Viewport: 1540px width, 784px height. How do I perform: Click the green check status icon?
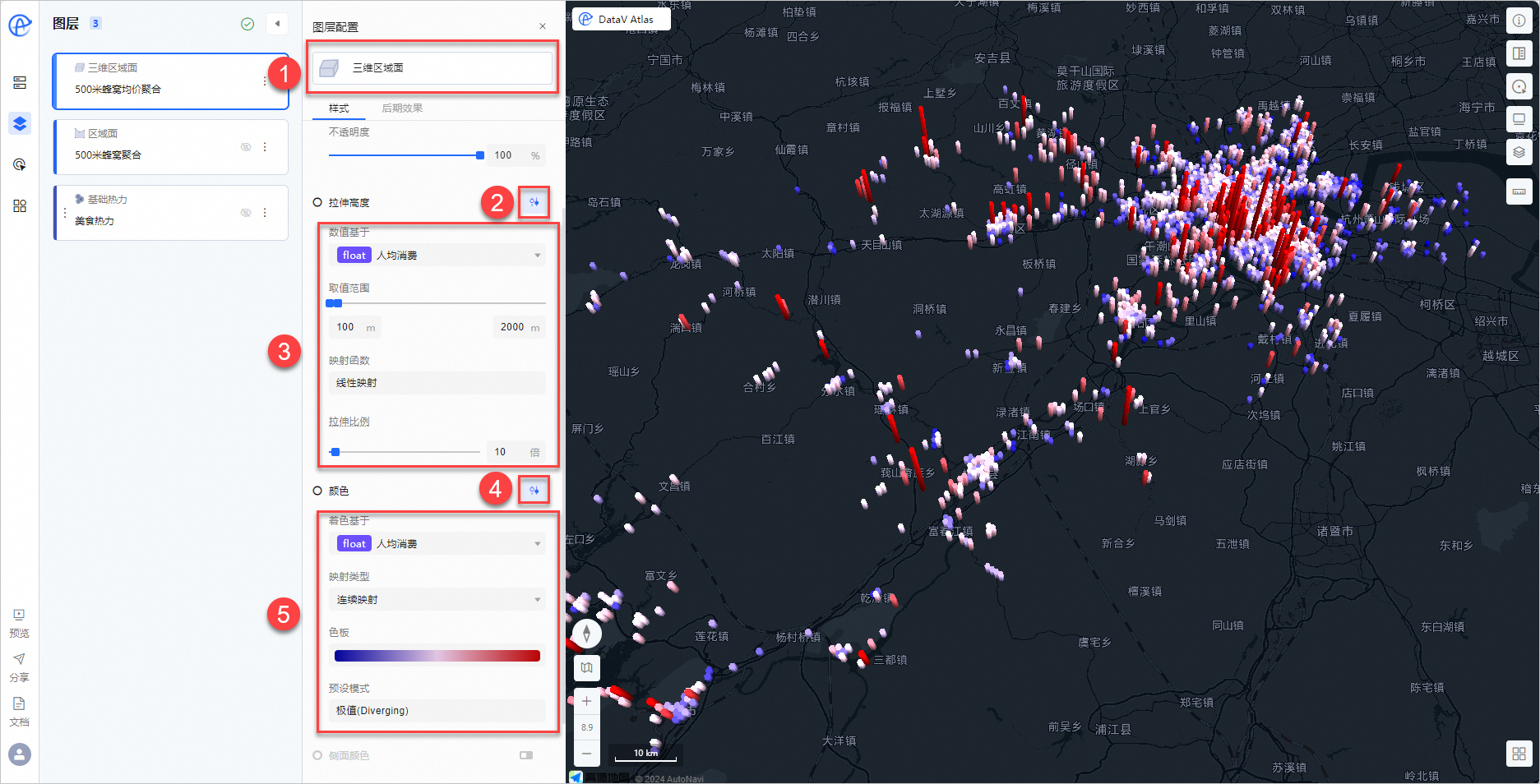click(x=247, y=24)
